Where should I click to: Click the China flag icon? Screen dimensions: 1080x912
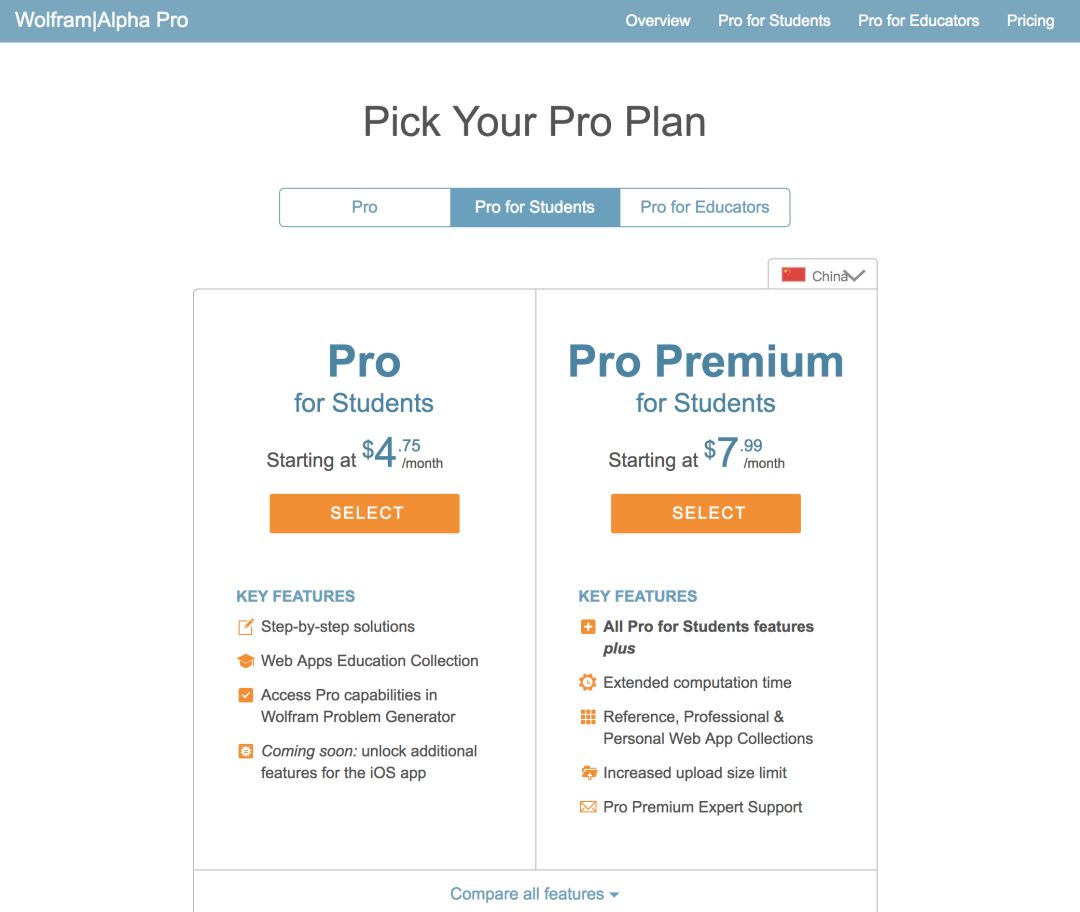[x=793, y=275]
